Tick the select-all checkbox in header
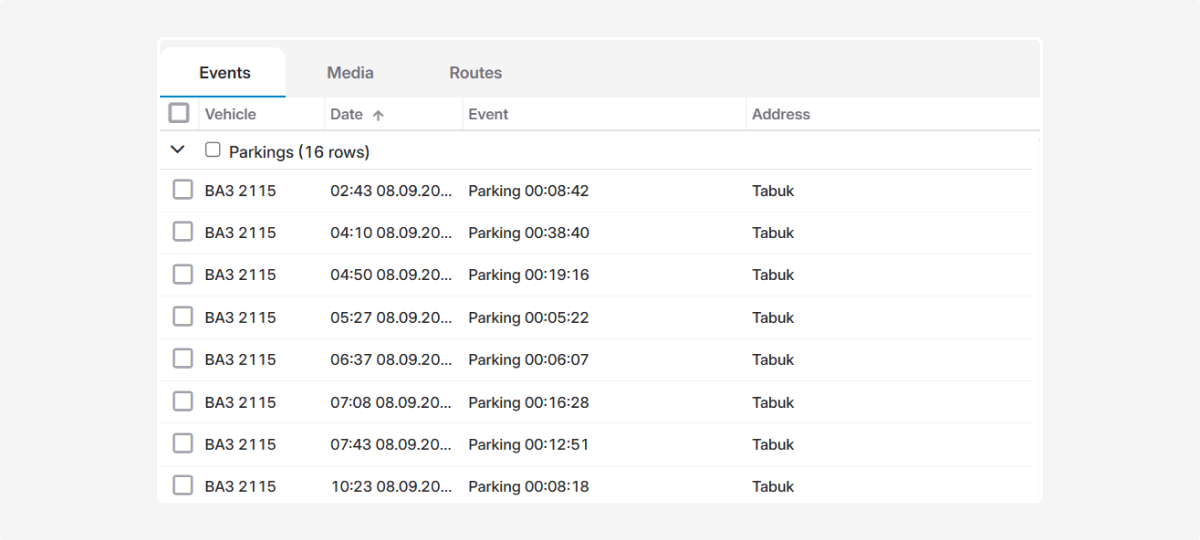 coord(179,113)
